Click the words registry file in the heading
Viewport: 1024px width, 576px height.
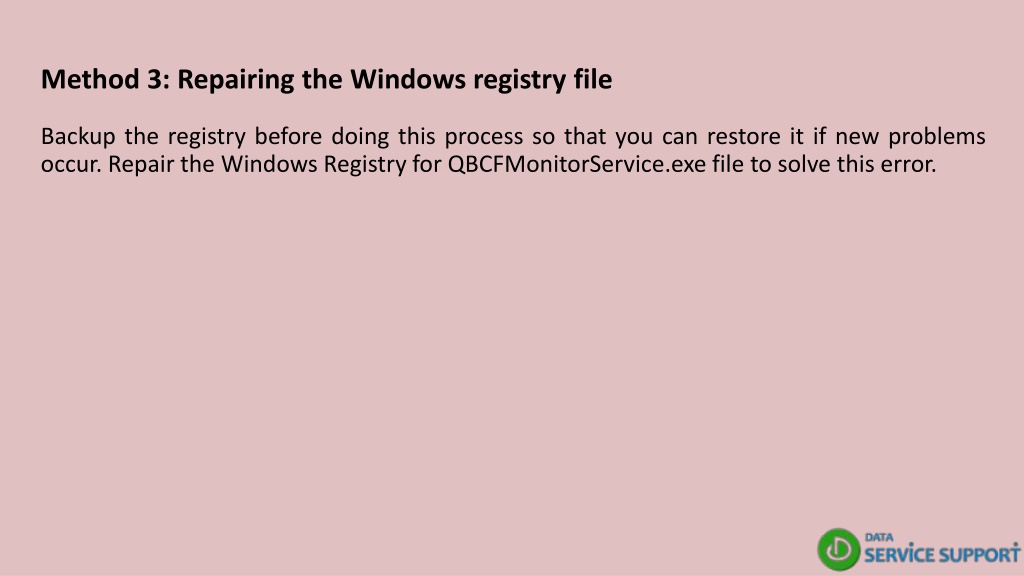(x=543, y=80)
